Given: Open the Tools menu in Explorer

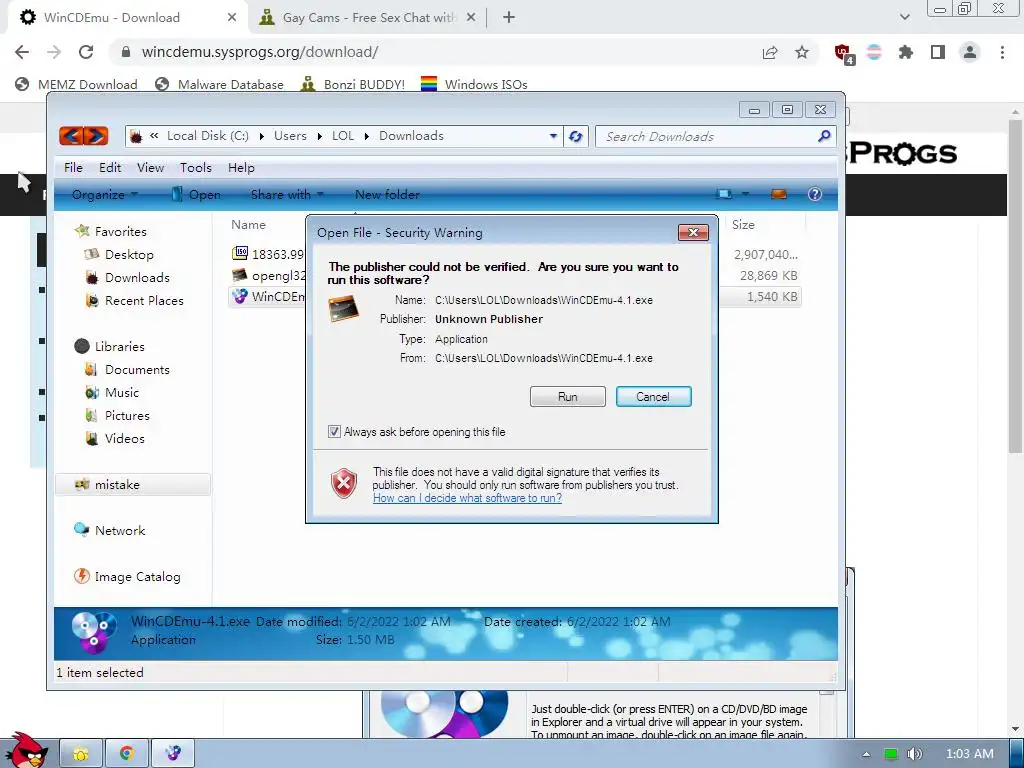Looking at the screenshot, I should 196,168.
